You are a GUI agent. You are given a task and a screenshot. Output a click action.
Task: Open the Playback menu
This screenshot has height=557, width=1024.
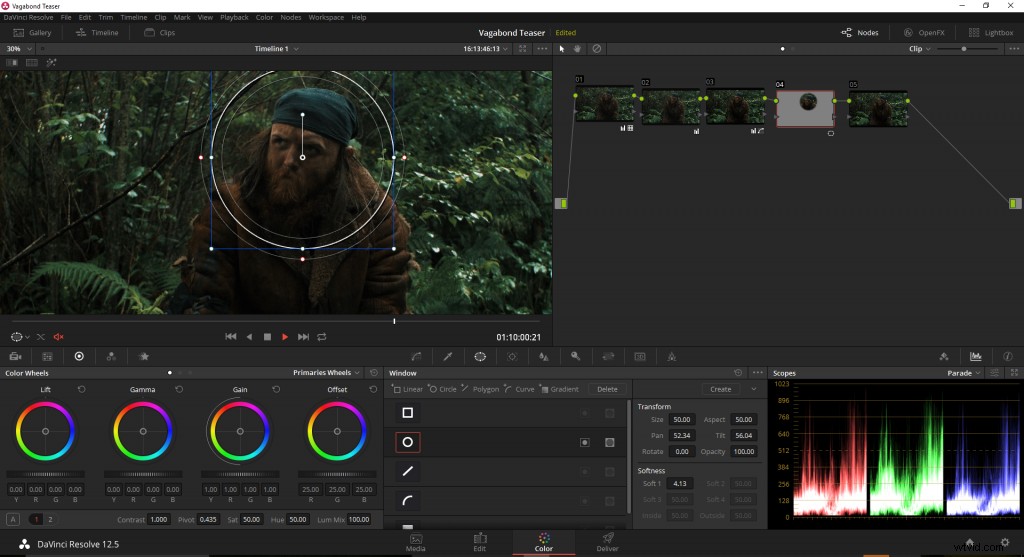coord(234,17)
